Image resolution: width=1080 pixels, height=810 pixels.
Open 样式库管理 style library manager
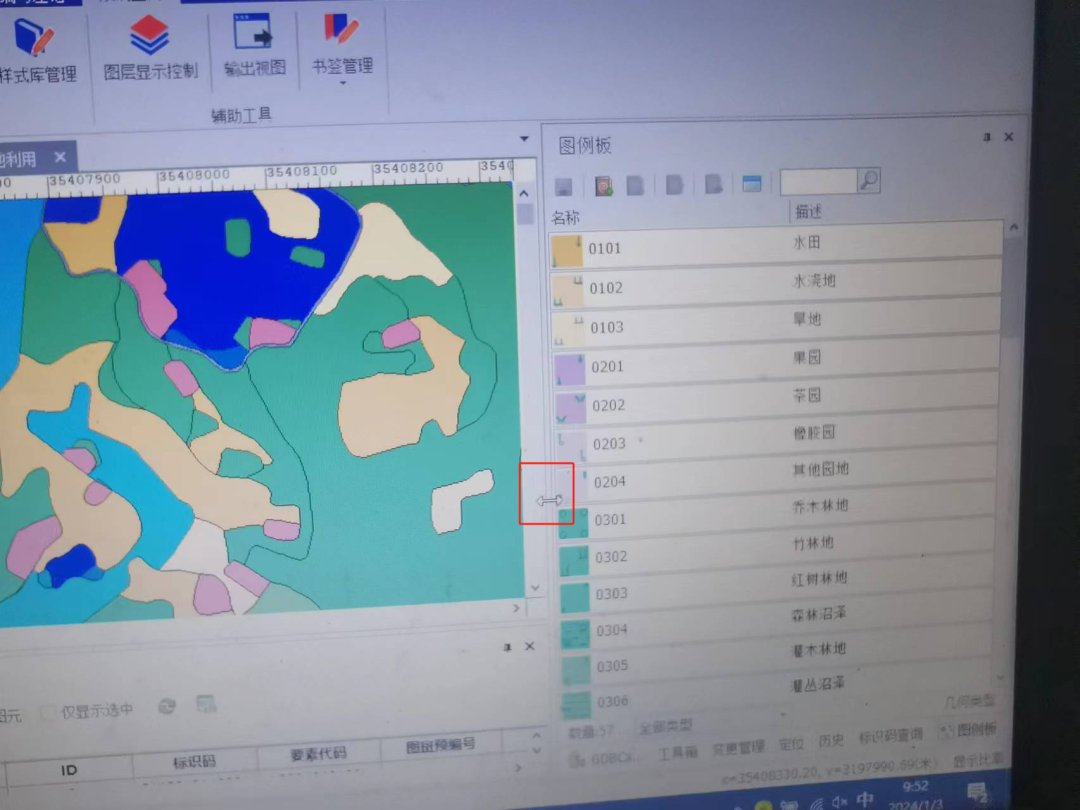pyautogui.click(x=38, y=48)
